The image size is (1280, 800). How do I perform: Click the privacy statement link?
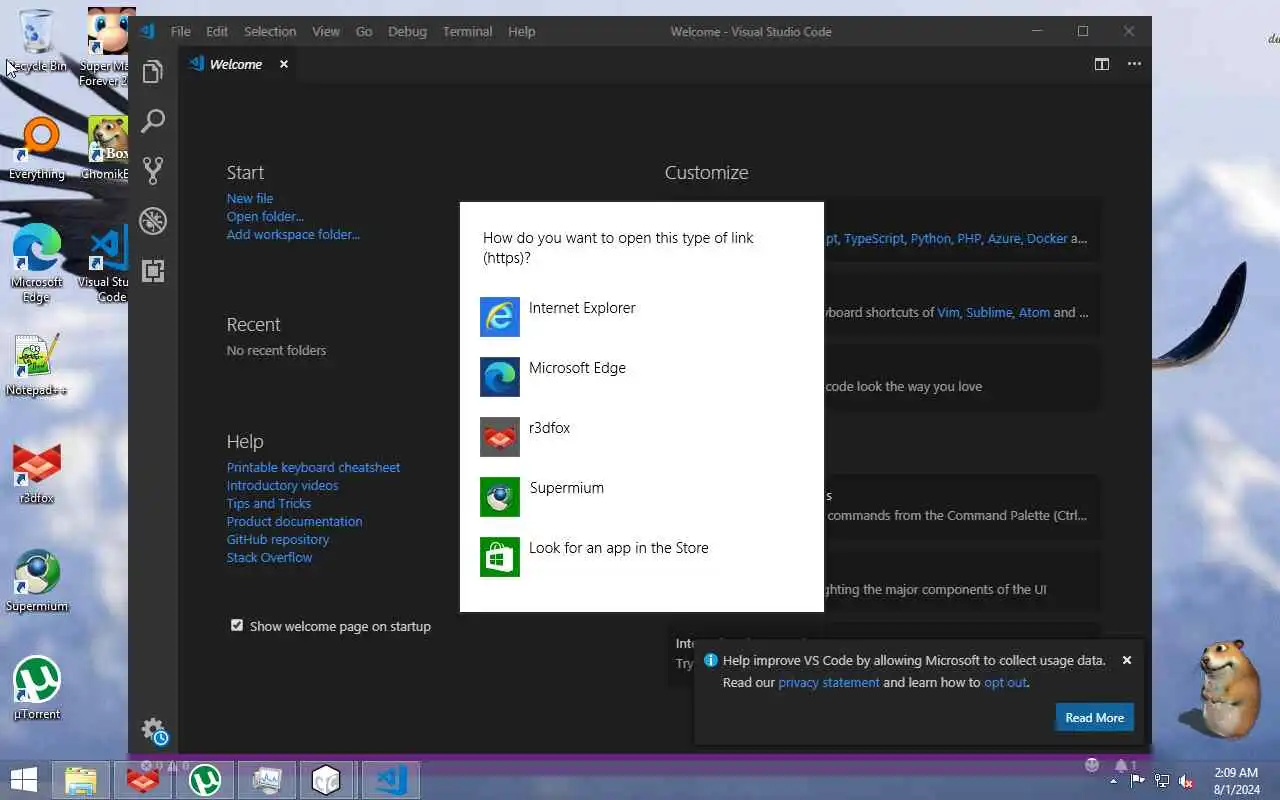click(829, 682)
